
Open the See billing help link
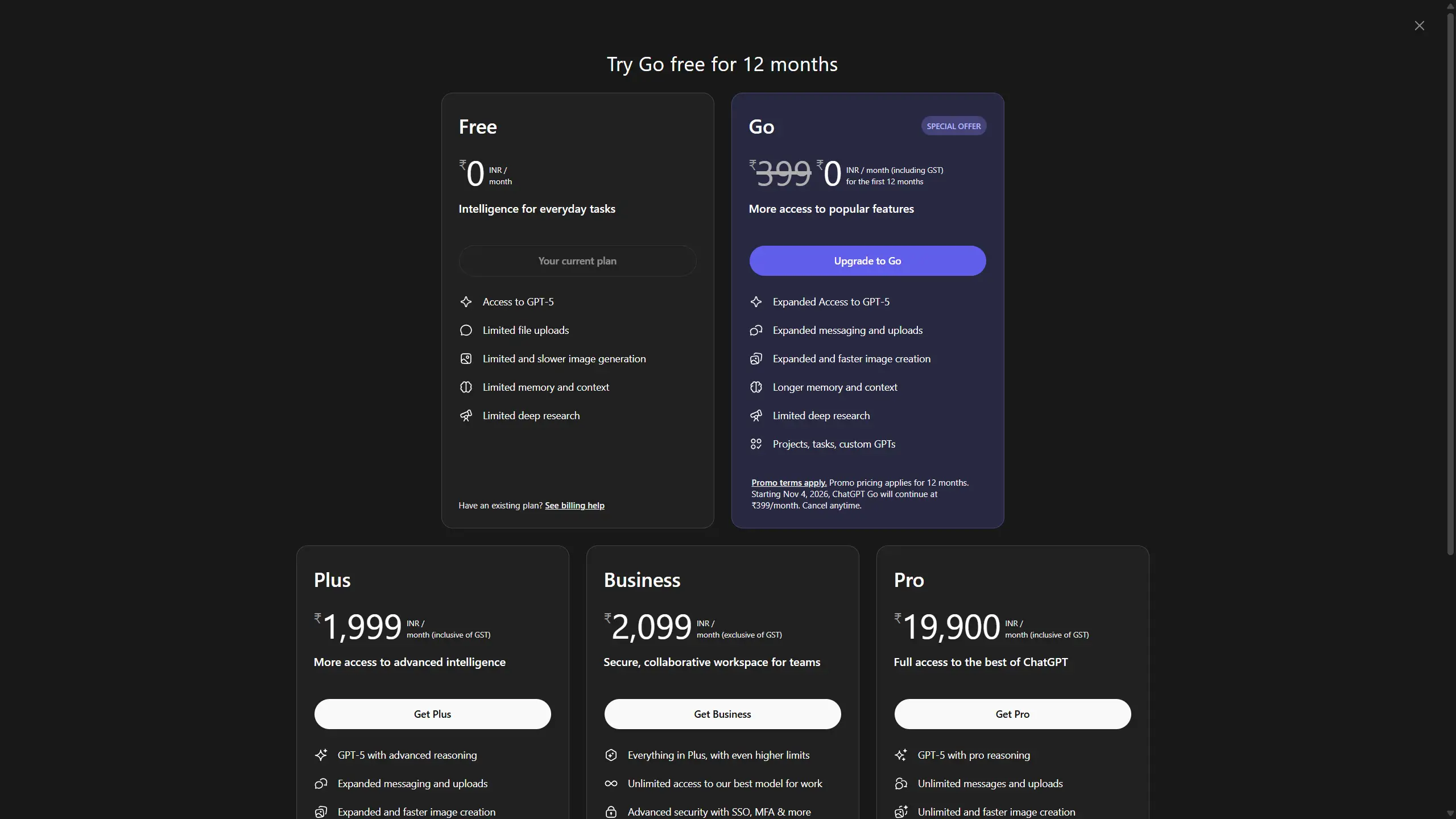[574, 506]
